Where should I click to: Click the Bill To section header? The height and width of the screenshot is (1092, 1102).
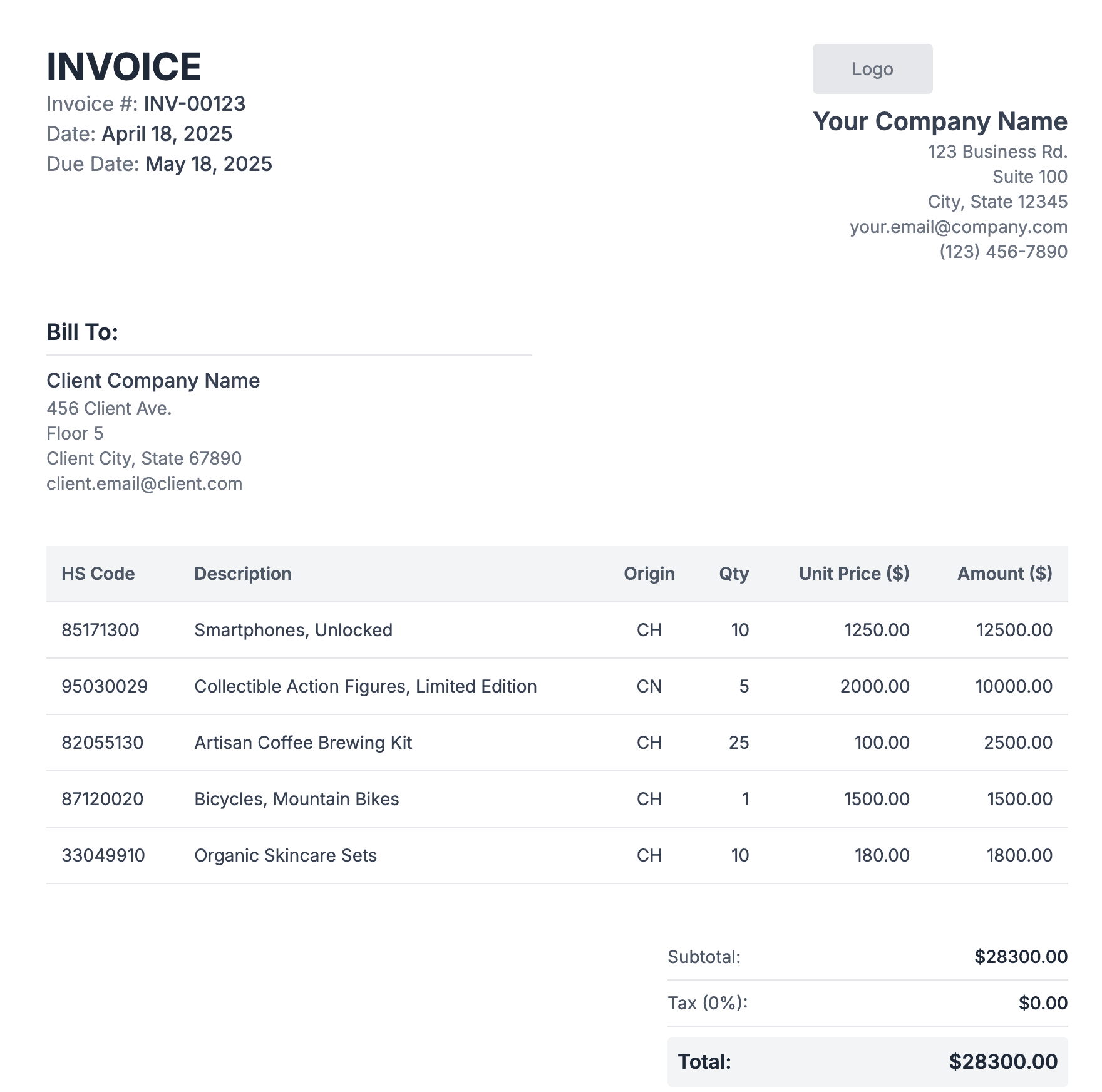click(x=83, y=332)
